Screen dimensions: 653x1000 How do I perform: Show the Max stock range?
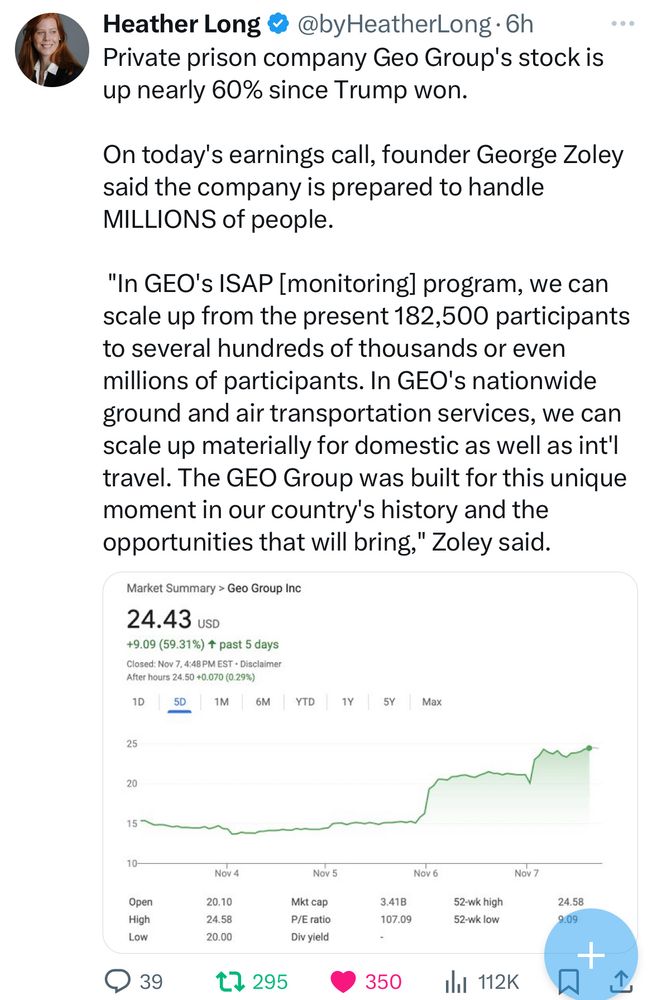pyautogui.click(x=432, y=702)
